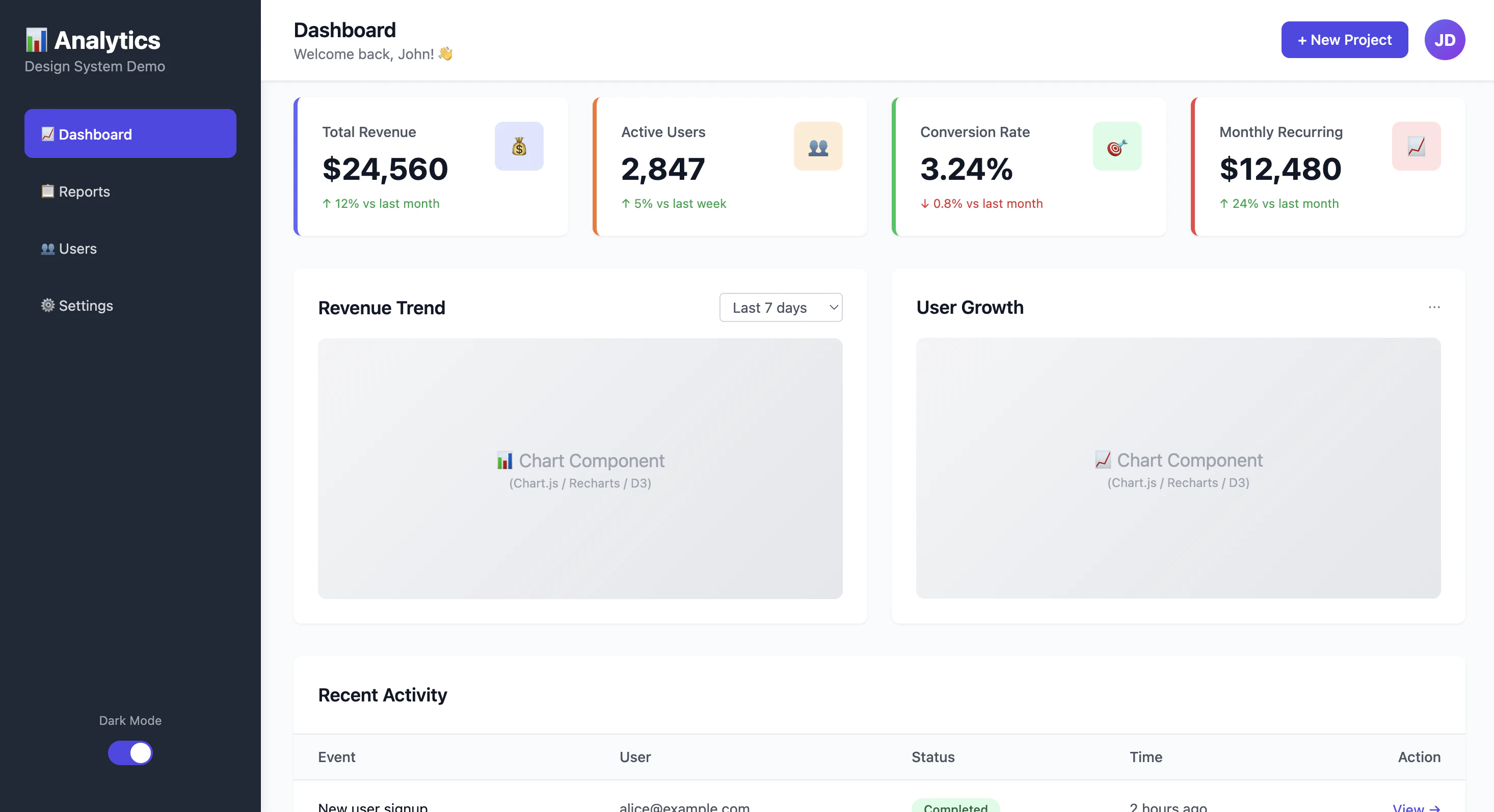The width and height of the screenshot is (1494, 812).
Task: Click bar chart icon in Revenue Trend placeholder
Action: point(504,461)
